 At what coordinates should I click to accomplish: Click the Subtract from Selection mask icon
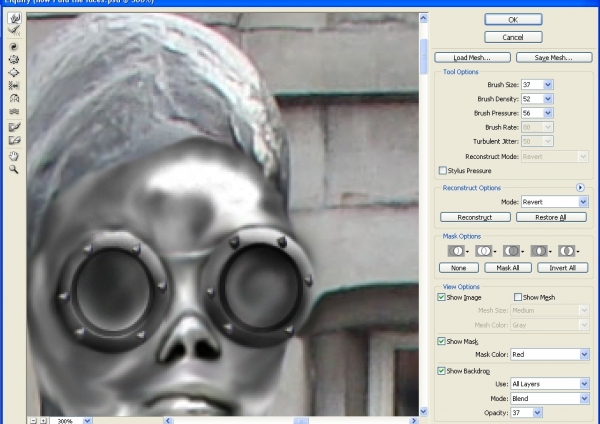[x=512, y=251]
